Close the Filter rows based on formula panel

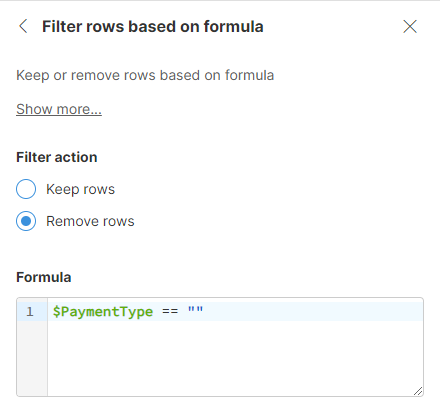(410, 26)
